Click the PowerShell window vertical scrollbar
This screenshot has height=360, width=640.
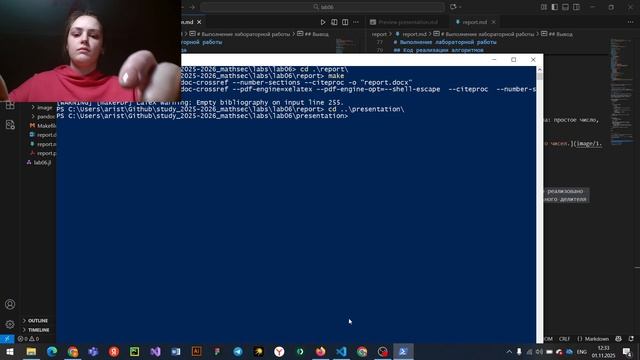(540, 204)
